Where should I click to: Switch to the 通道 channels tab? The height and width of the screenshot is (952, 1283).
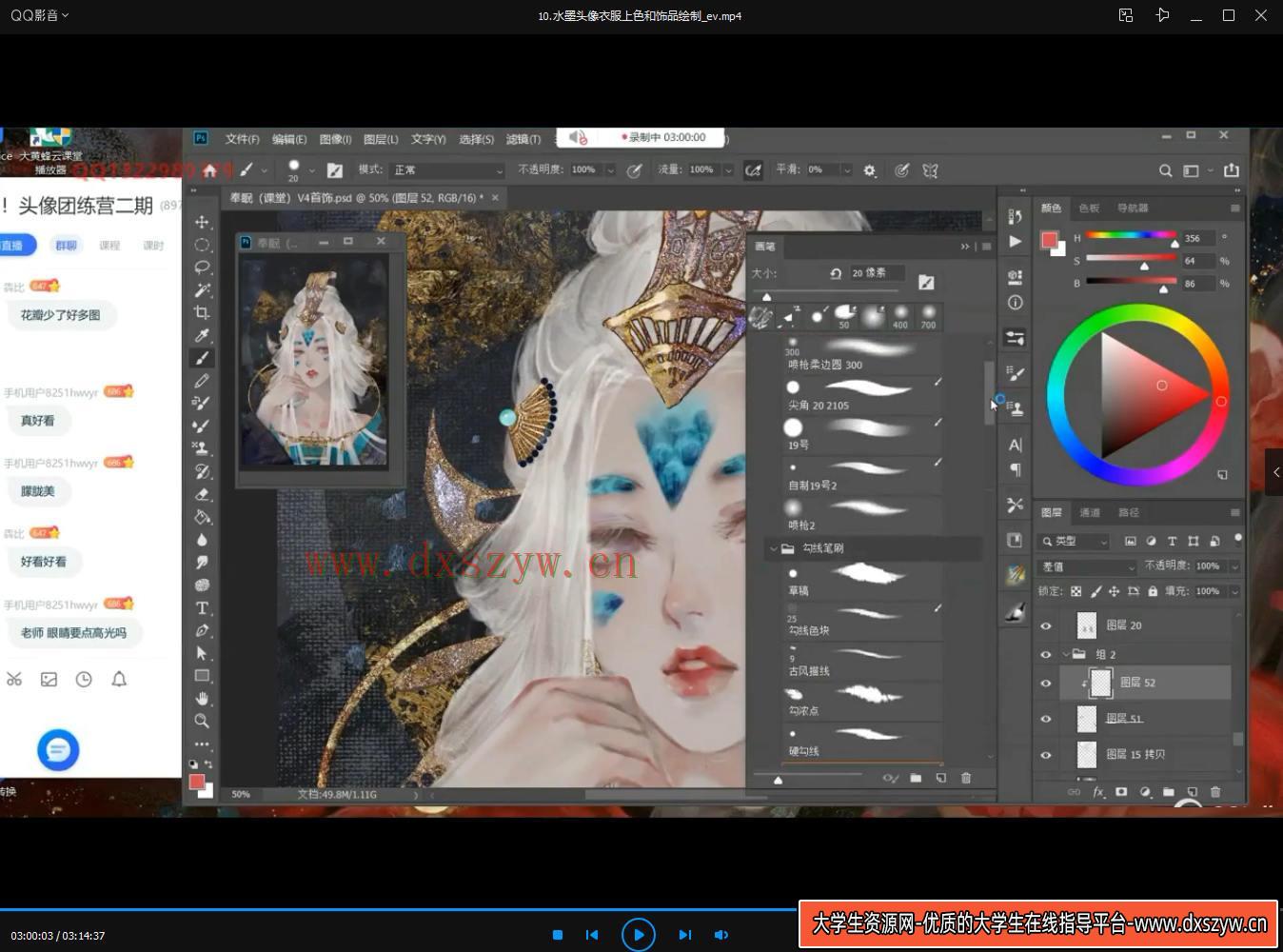1090,512
